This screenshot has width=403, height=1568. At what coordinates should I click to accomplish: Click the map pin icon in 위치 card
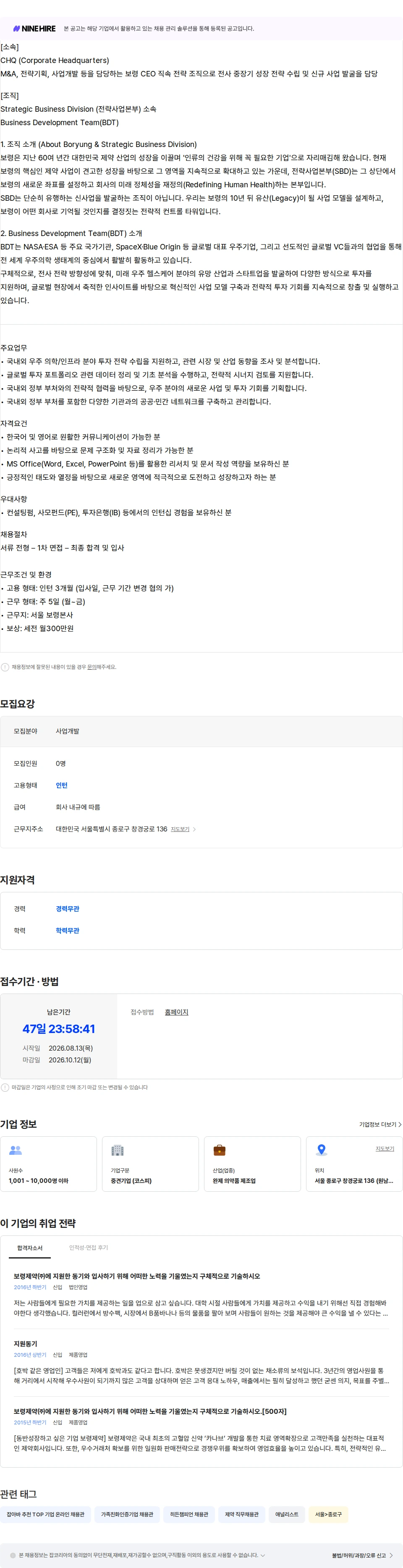coord(322,1151)
